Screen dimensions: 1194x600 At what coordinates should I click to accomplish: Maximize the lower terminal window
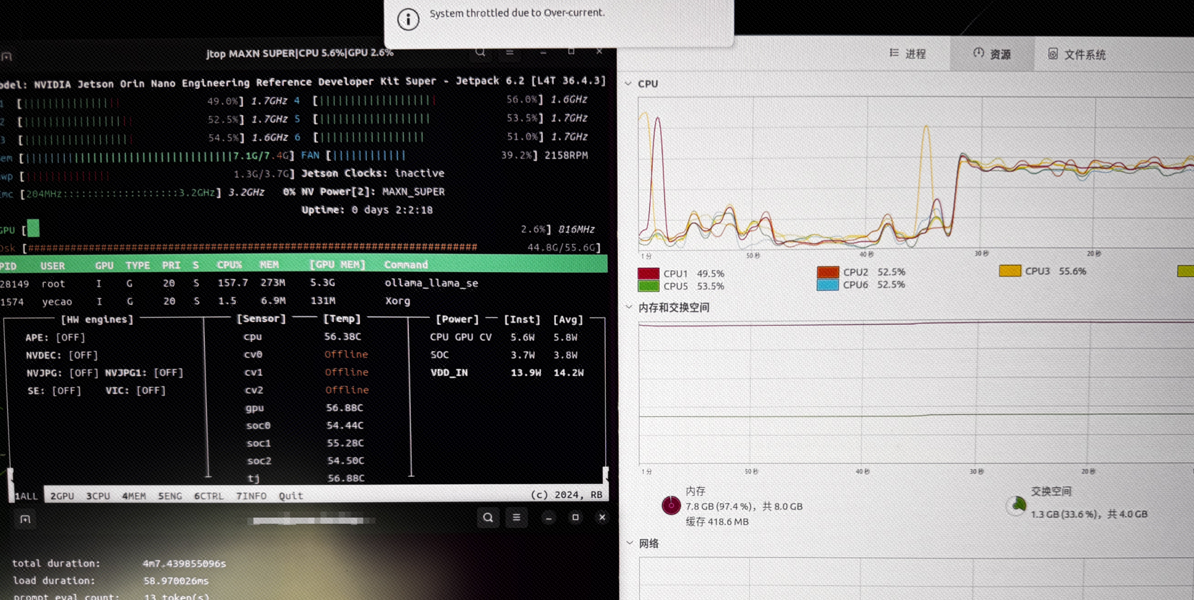[576, 518]
